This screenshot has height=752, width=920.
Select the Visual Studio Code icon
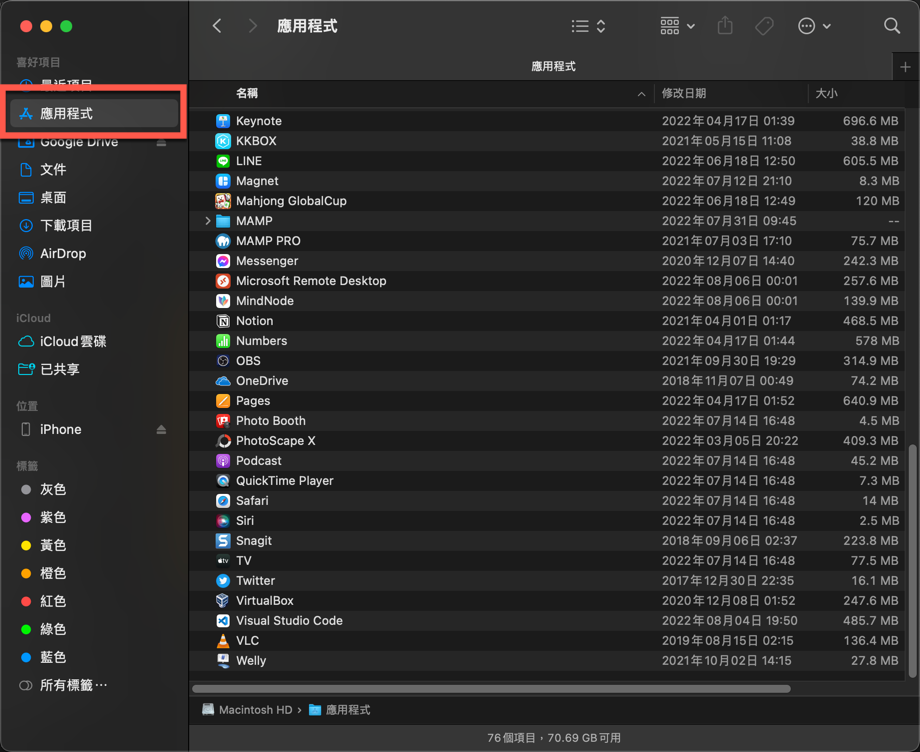point(222,621)
